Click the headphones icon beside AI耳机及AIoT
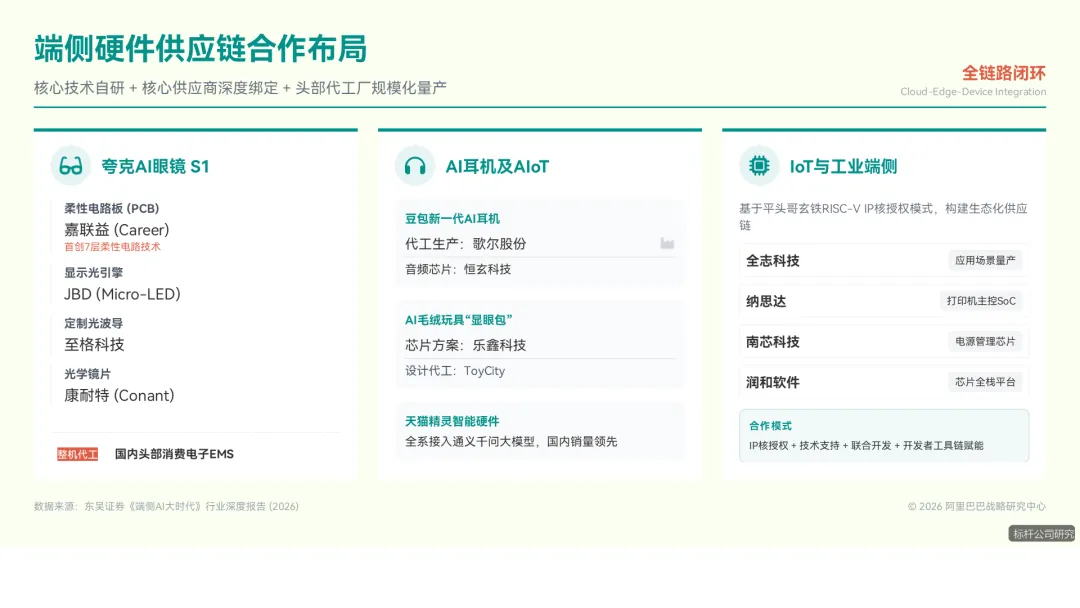Screen dimensions: 1080x608 [415, 166]
